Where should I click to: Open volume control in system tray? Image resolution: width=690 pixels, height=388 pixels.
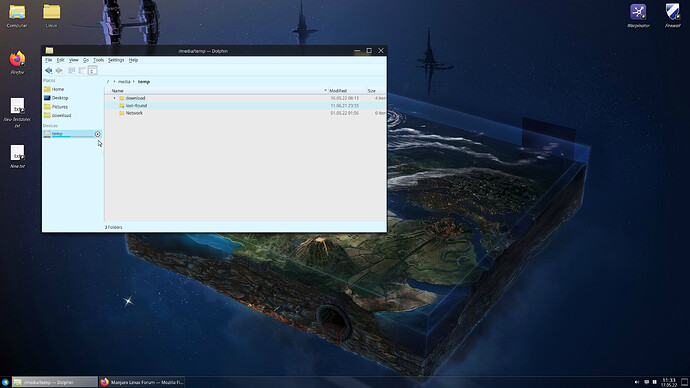(x=637, y=382)
